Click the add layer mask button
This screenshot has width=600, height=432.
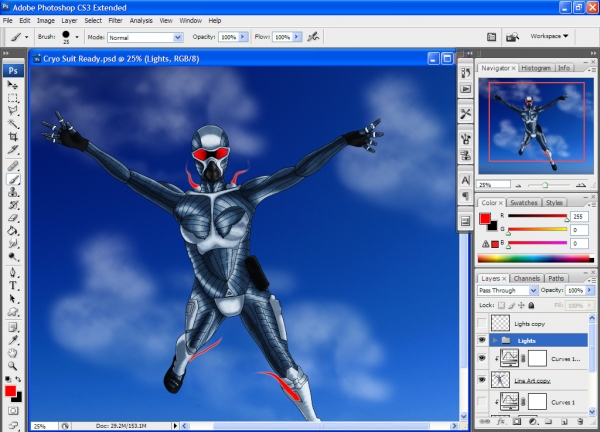(517, 422)
